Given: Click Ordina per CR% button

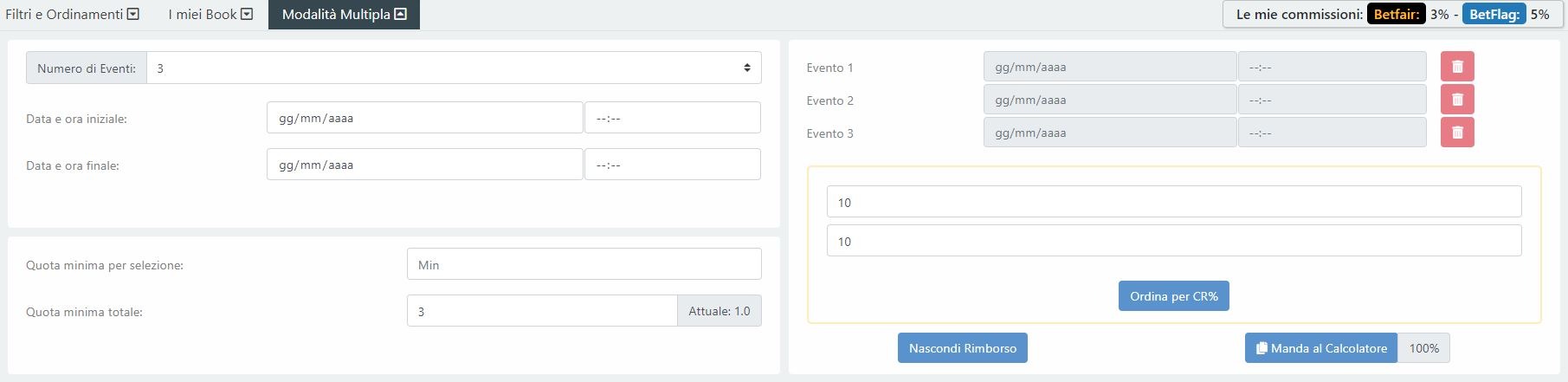Looking at the screenshot, I should [x=1173, y=296].
